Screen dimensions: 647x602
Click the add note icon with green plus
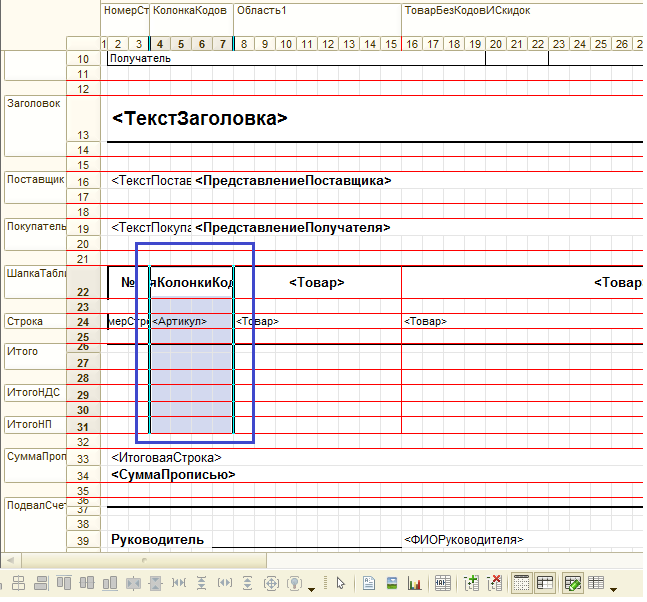(x=472, y=583)
